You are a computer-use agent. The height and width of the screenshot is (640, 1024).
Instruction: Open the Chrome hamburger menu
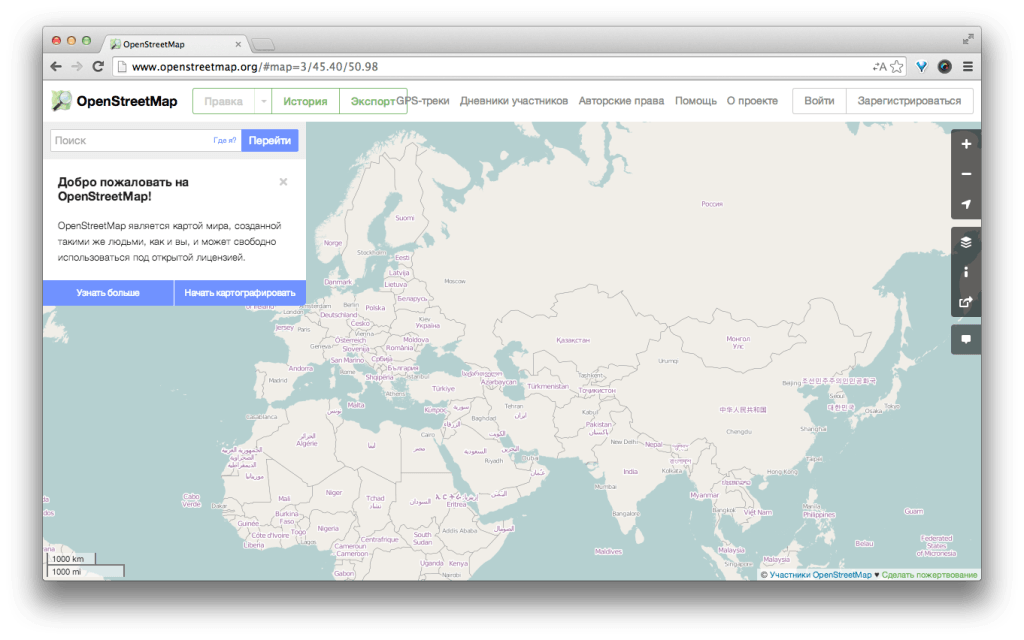(967, 67)
